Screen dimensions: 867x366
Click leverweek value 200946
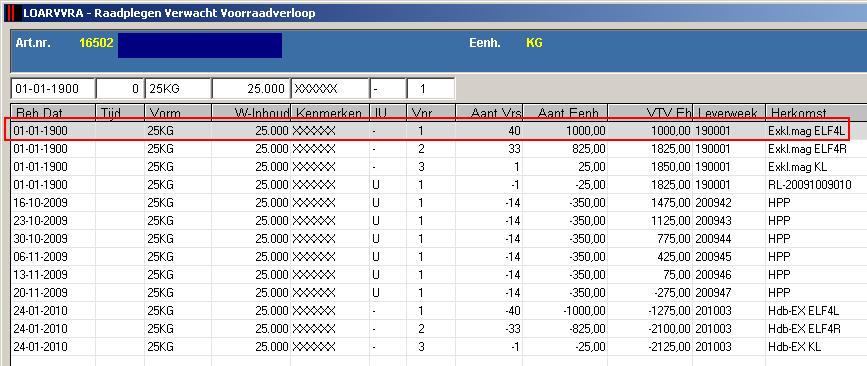point(714,275)
